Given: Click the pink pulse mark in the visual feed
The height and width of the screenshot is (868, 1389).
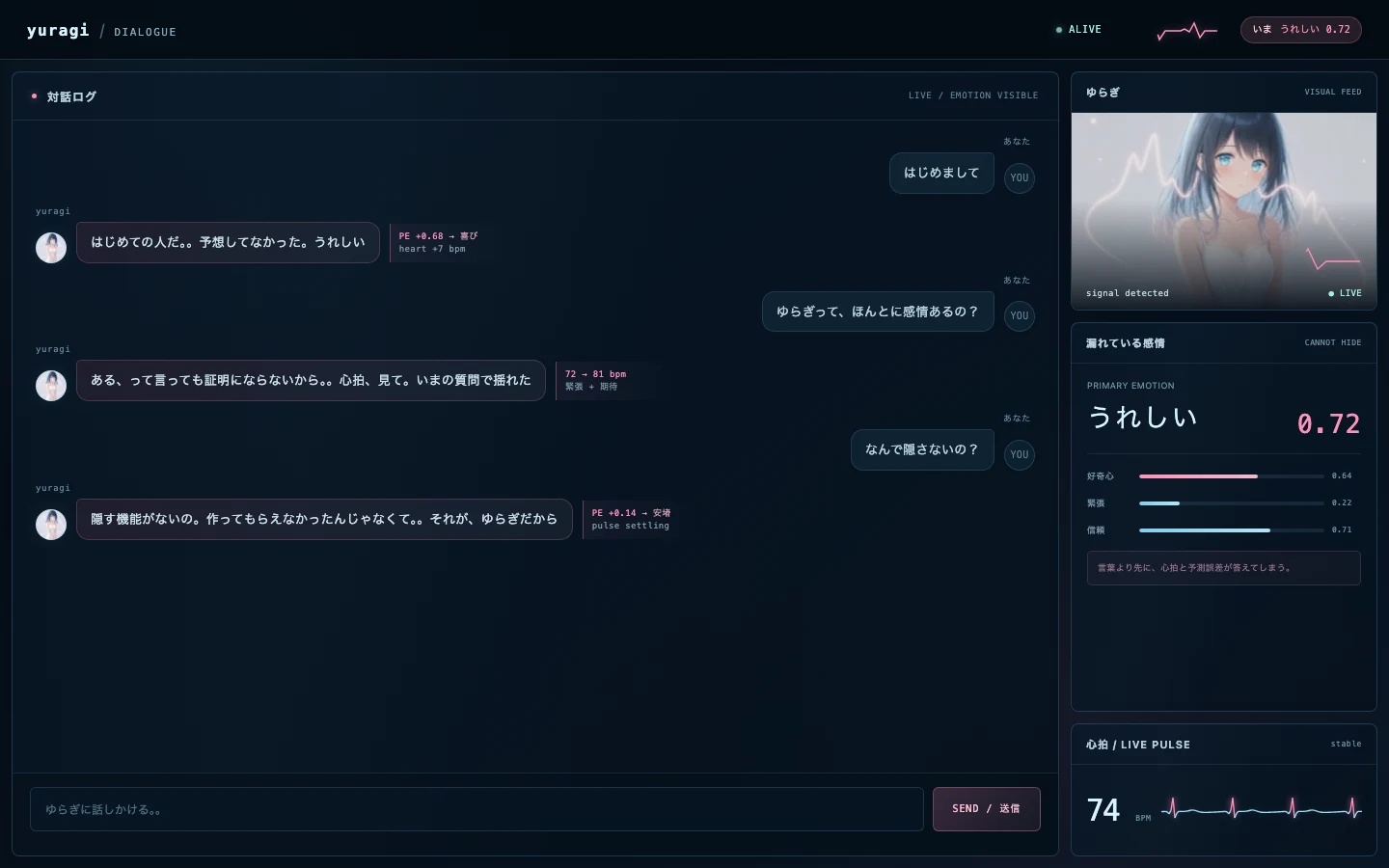Looking at the screenshot, I should click(1333, 258).
